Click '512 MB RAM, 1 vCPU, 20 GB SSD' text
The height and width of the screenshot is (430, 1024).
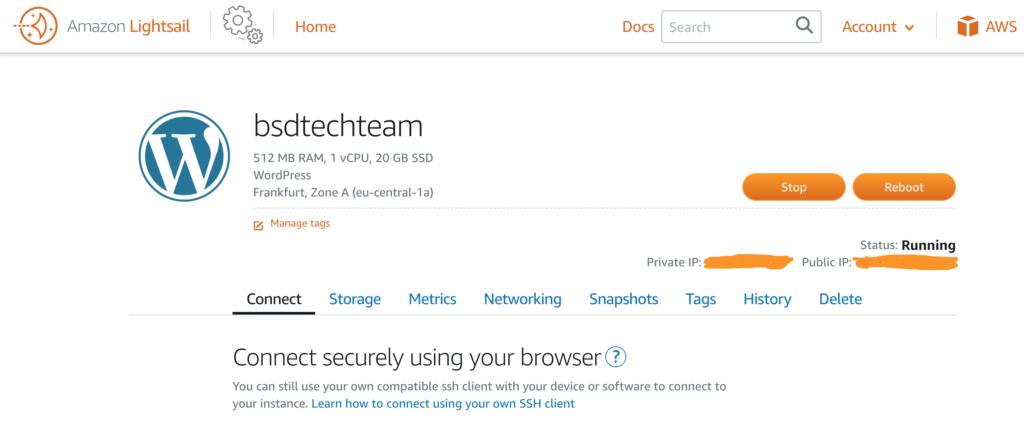tap(343, 158)
